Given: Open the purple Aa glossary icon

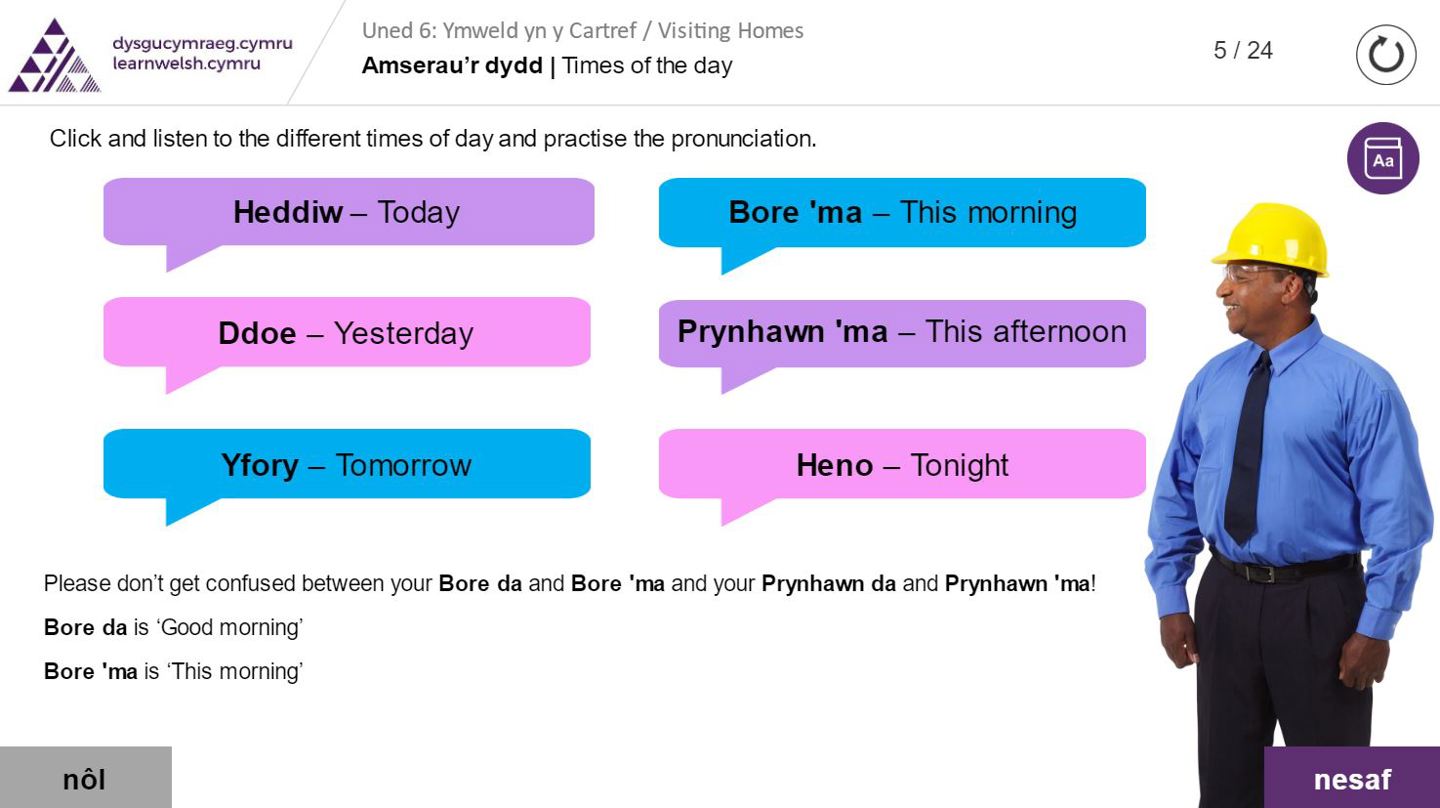Looking at the screenshot, I should 1383,159.
